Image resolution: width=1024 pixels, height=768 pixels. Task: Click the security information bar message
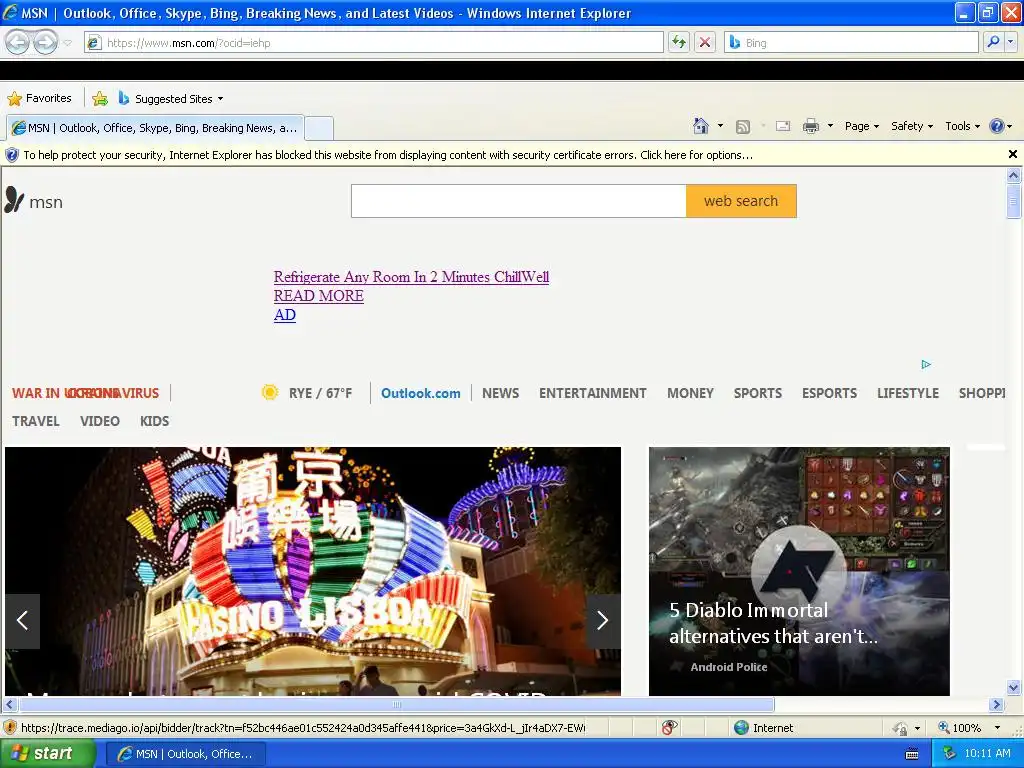click(388, 155)
